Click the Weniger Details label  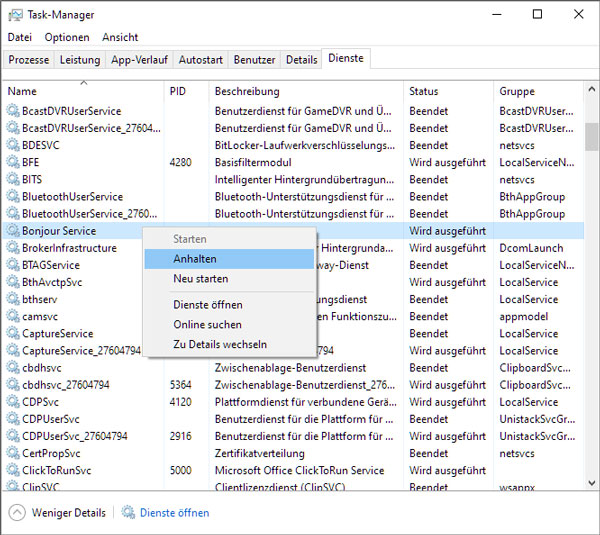click(x=69, y=513)
